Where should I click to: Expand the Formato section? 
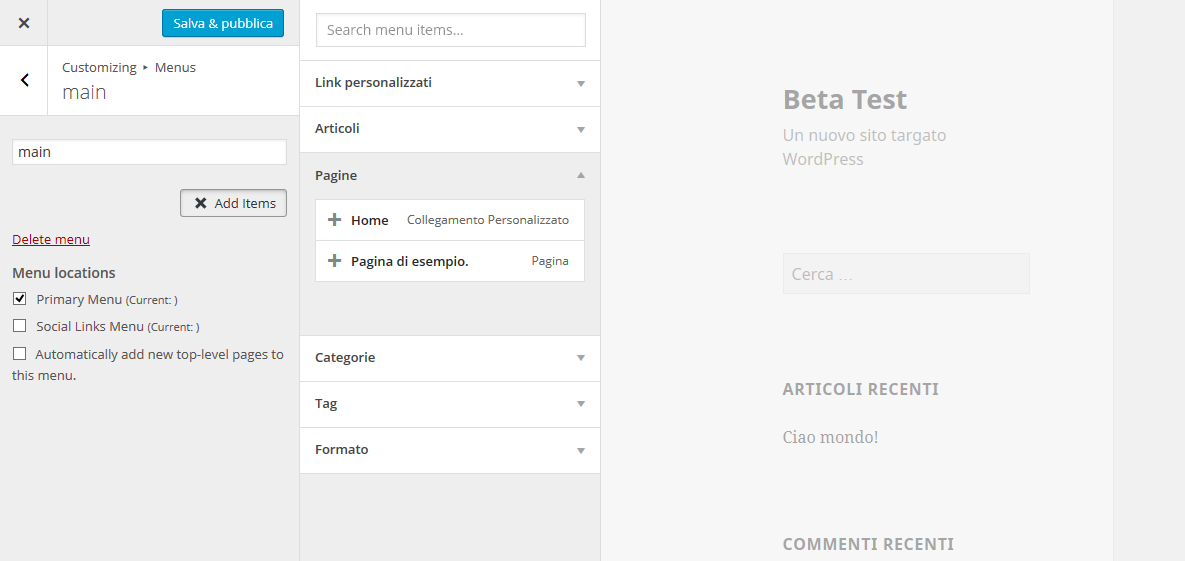coord(580,450)
